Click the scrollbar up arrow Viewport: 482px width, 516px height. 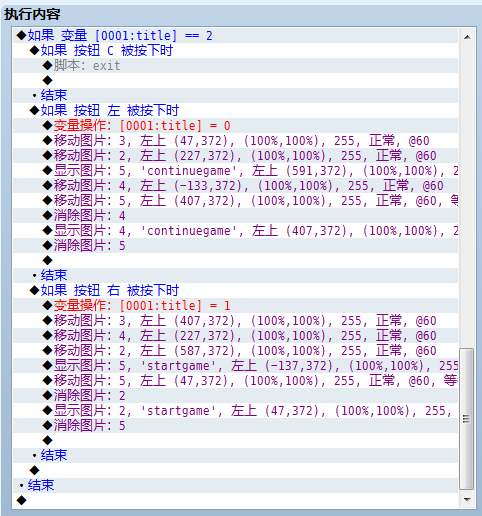tap(467, 37)
